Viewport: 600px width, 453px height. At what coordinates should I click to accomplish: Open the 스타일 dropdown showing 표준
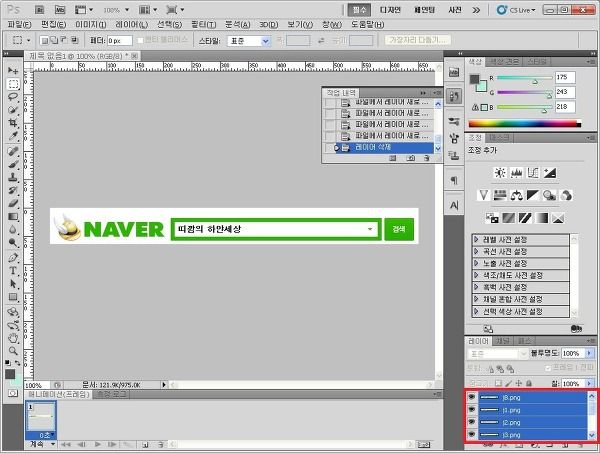coord(249,41)
